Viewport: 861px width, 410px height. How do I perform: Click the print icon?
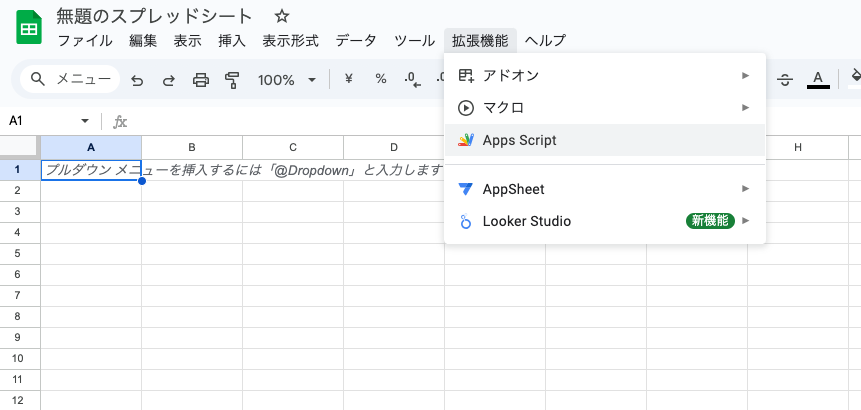click(x=200, y=80)
